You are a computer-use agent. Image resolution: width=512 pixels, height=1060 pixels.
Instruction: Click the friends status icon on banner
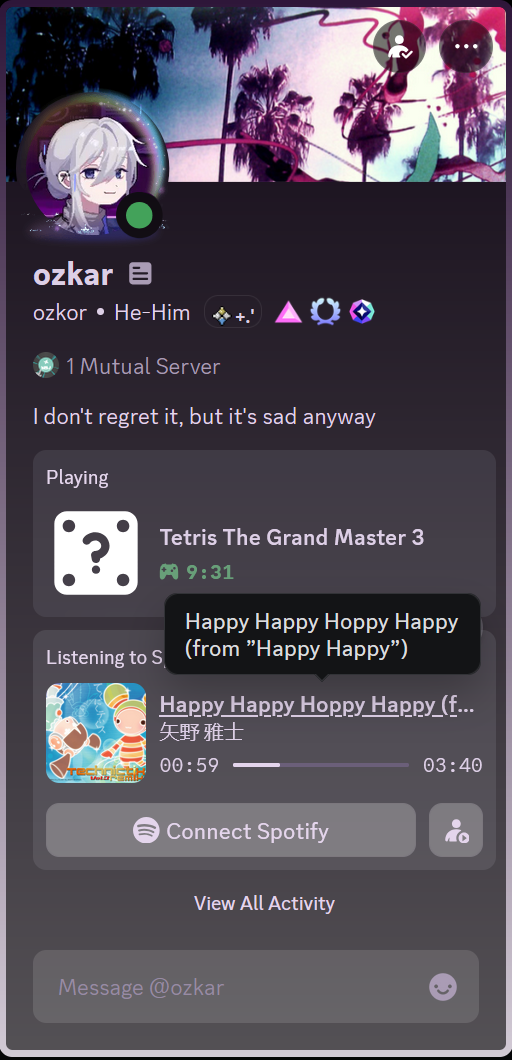pos(399,47)
